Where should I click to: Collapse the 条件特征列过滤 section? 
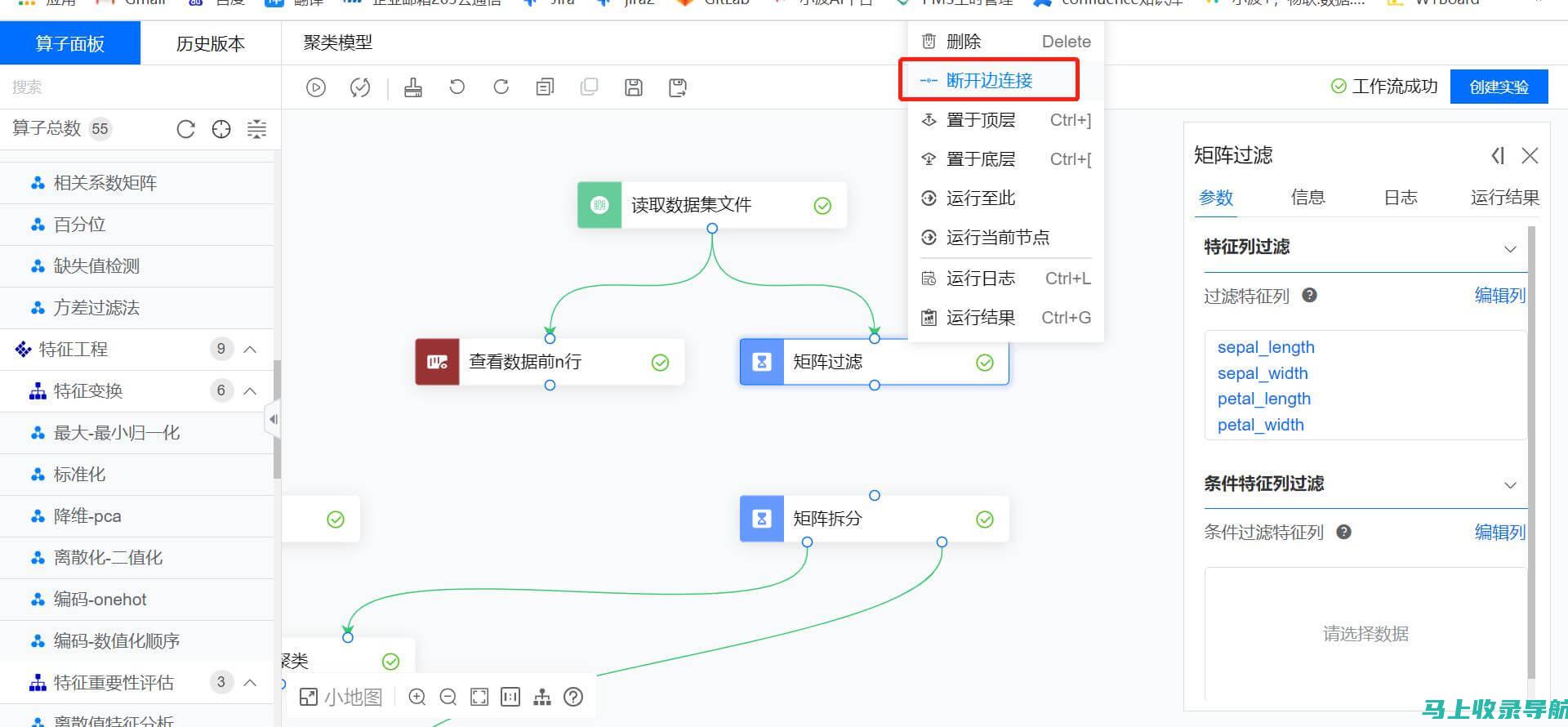[x=1510, y=484]
